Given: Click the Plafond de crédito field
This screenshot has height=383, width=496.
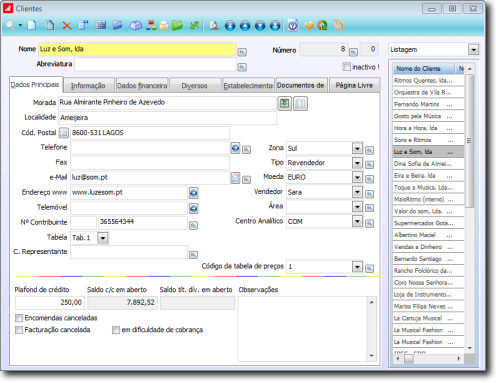Looking at the screenshot, I should pyautogui.click(x=50, y=303).
